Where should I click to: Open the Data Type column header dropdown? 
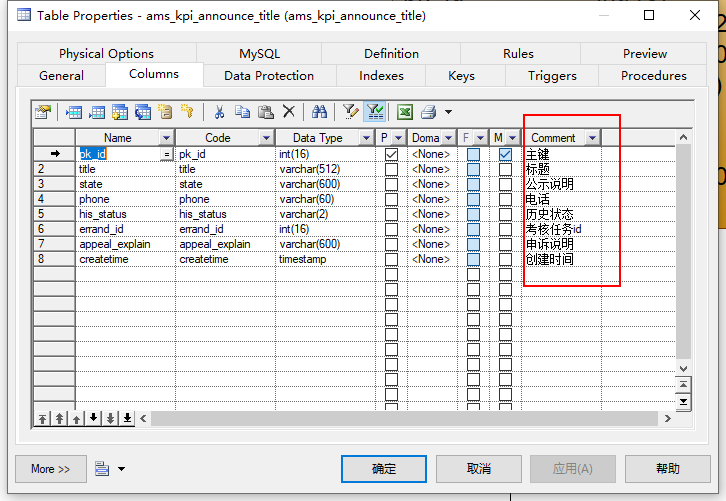click(x=366, y=138)
